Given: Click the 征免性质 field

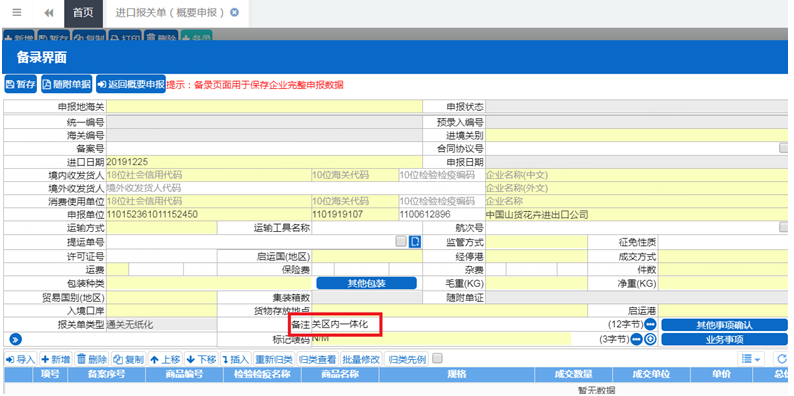Looking at the screenshot, I should (x=724, y=242).
